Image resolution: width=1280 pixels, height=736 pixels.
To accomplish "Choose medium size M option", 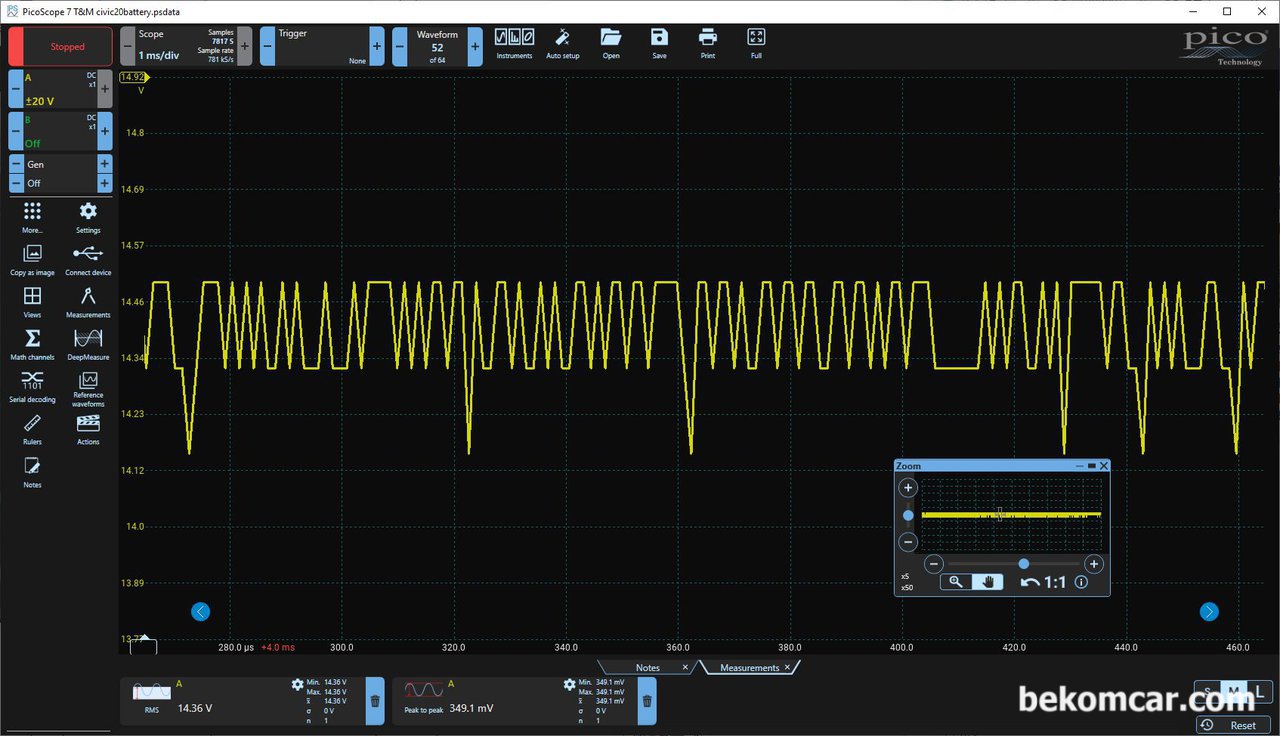I will click(x=1235, y=692).
